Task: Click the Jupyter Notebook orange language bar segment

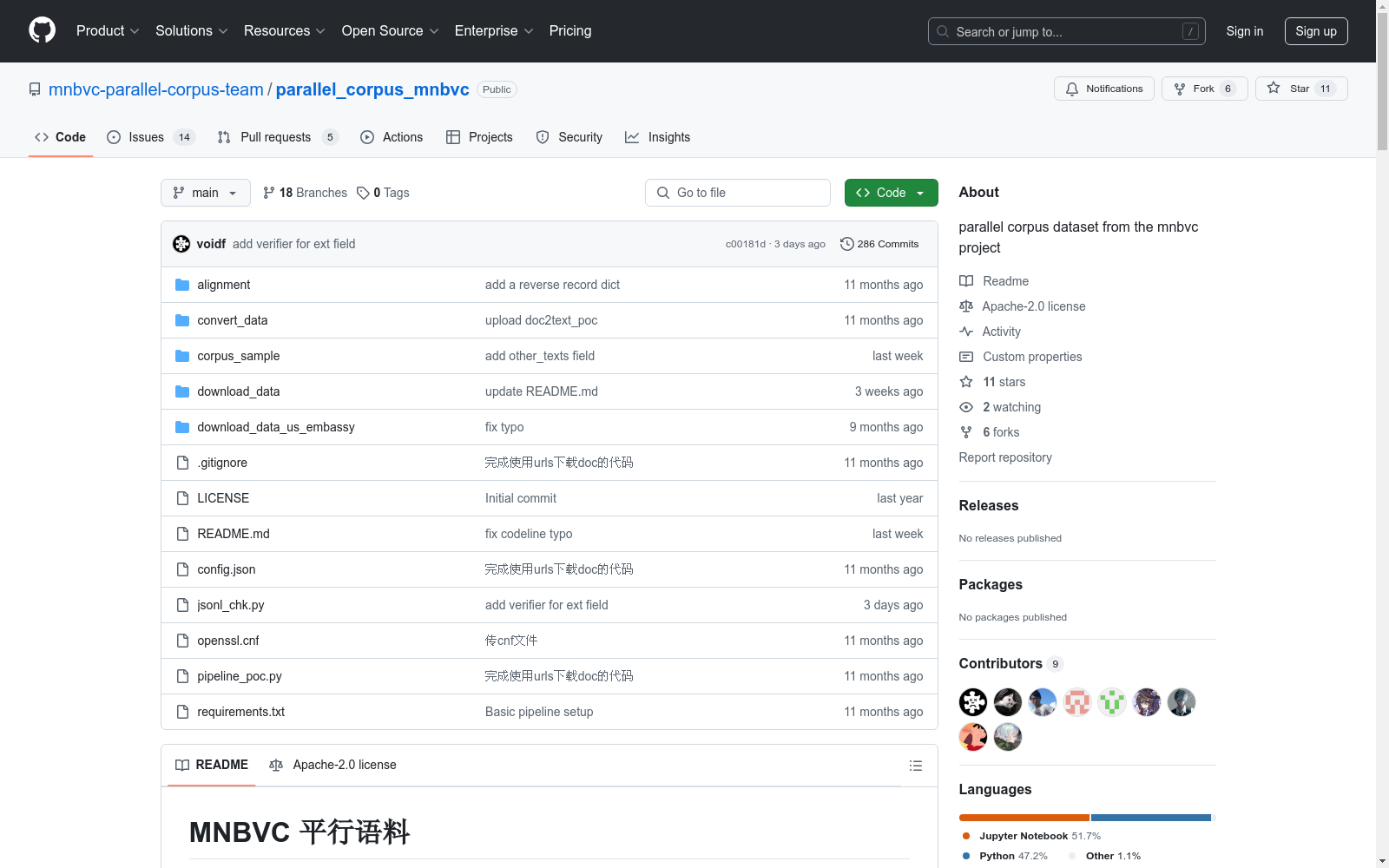Action: pyautogui.click(x=1024, y=818)
